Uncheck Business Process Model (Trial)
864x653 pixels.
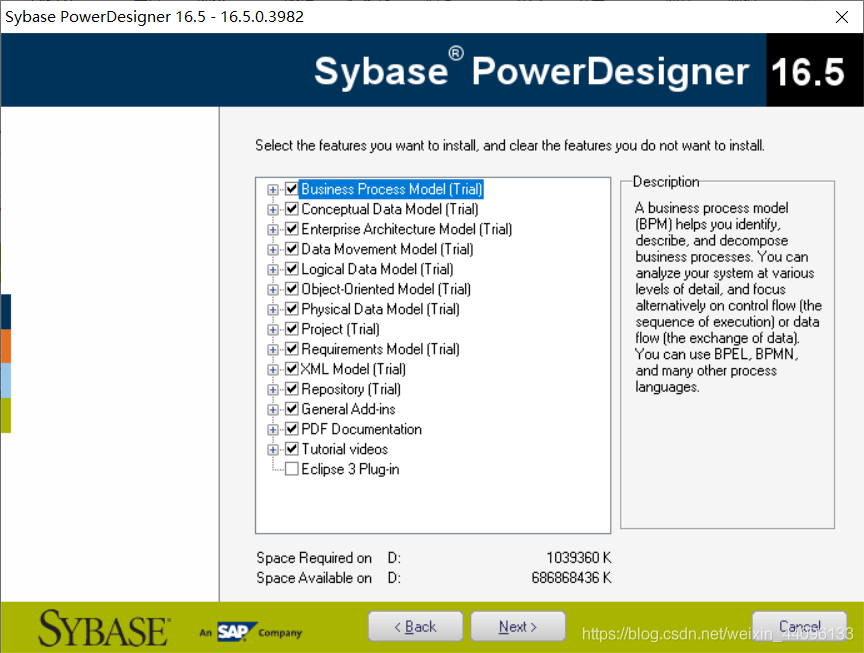pos(291,189)
